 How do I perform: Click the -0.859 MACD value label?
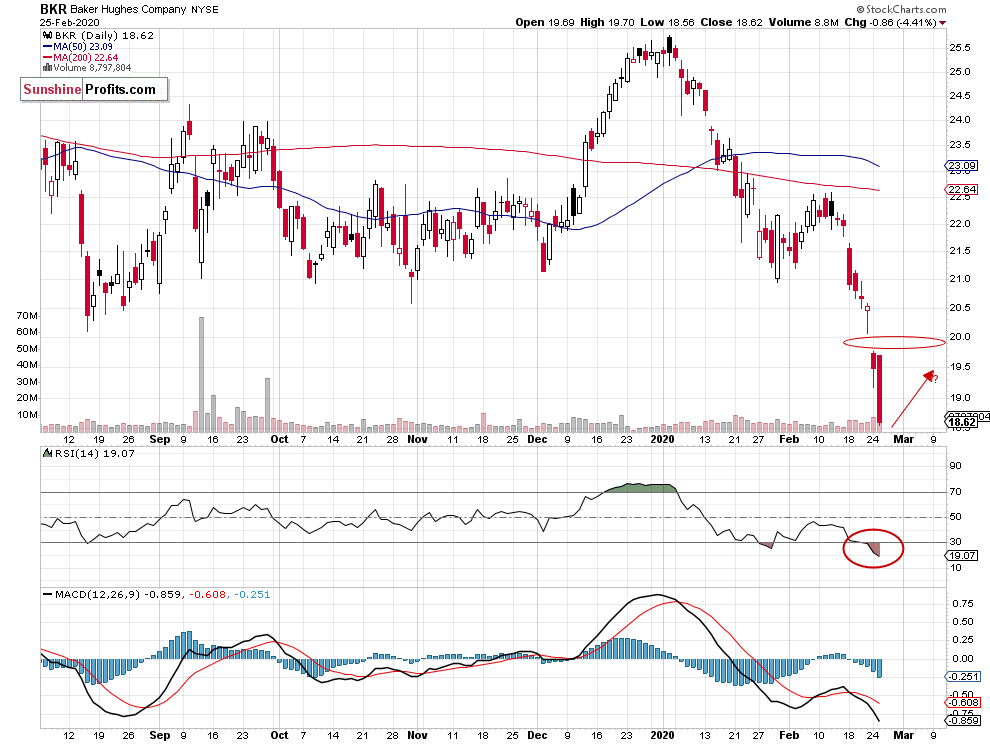click(x=963, y=721)
